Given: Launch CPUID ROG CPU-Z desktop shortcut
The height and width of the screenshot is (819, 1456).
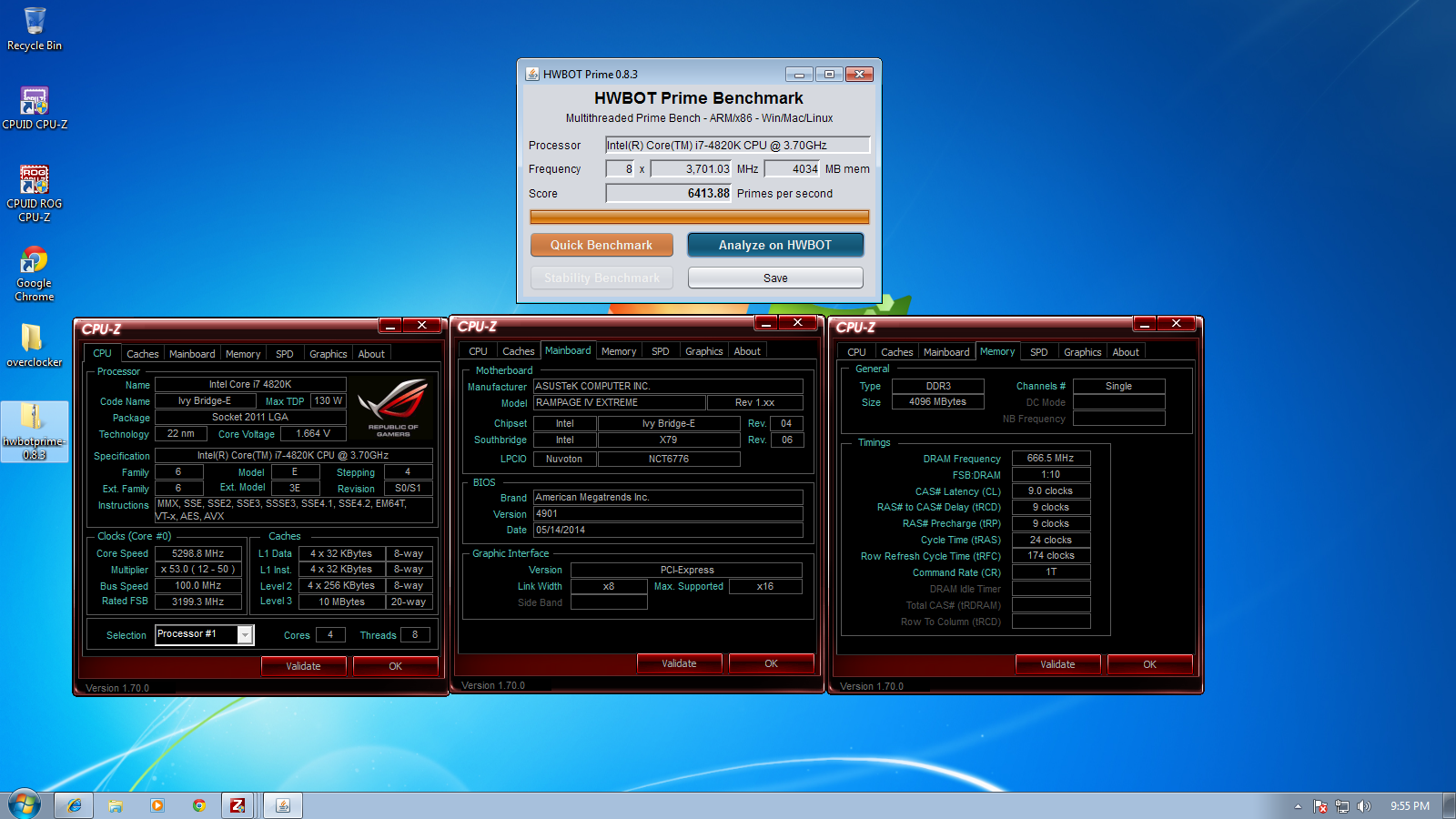Looking at the screenshot, I should [x=35, y=193].
